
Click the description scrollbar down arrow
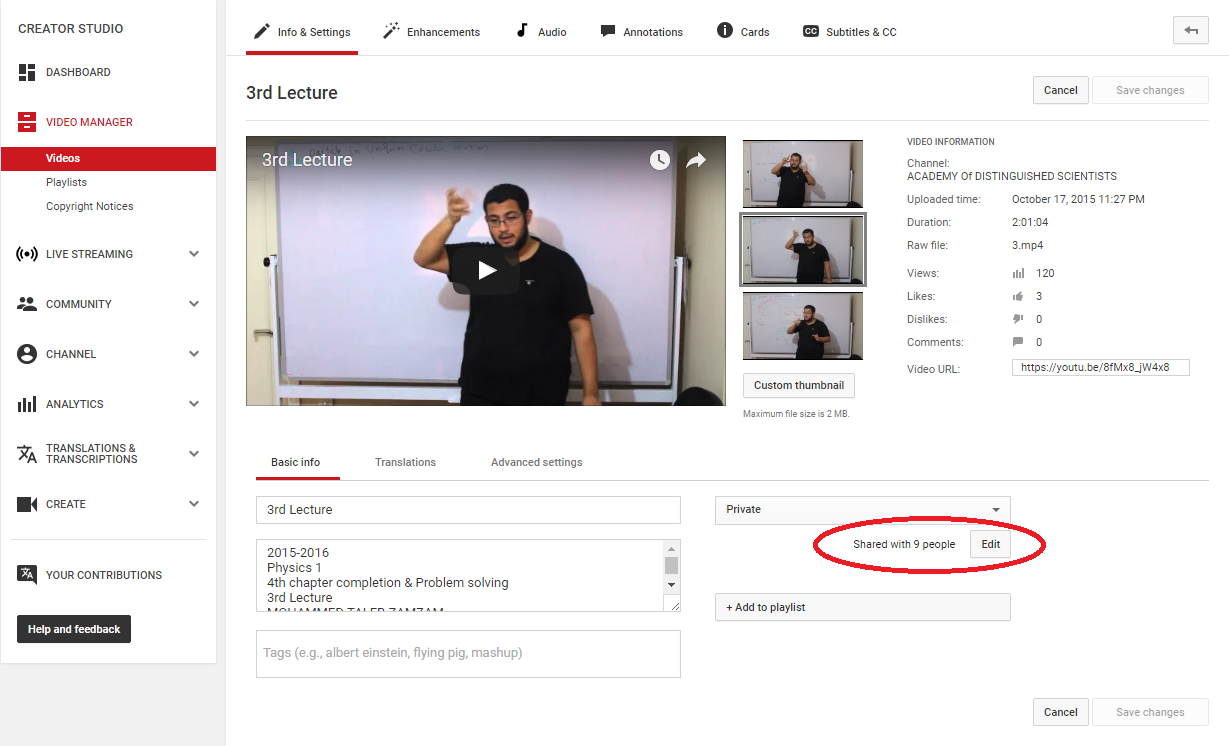tap(672, 585)
